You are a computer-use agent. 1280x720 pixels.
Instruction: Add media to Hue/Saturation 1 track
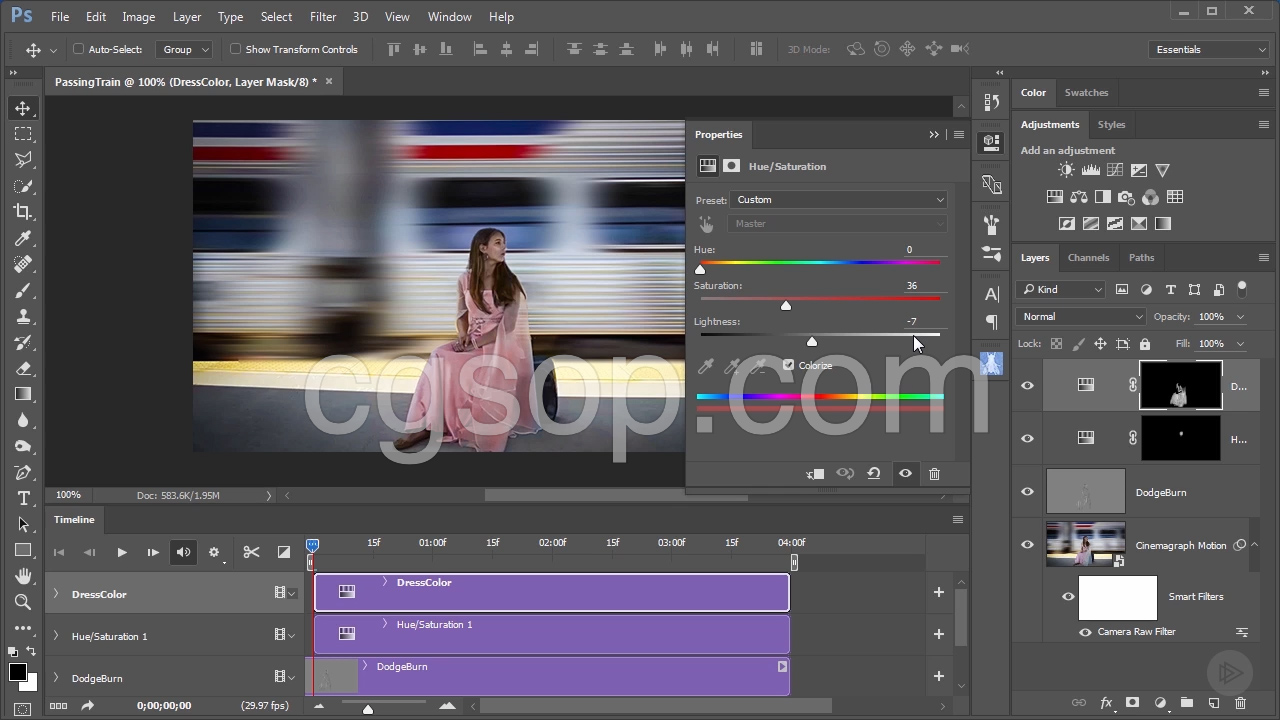click(x=938, y=634)
